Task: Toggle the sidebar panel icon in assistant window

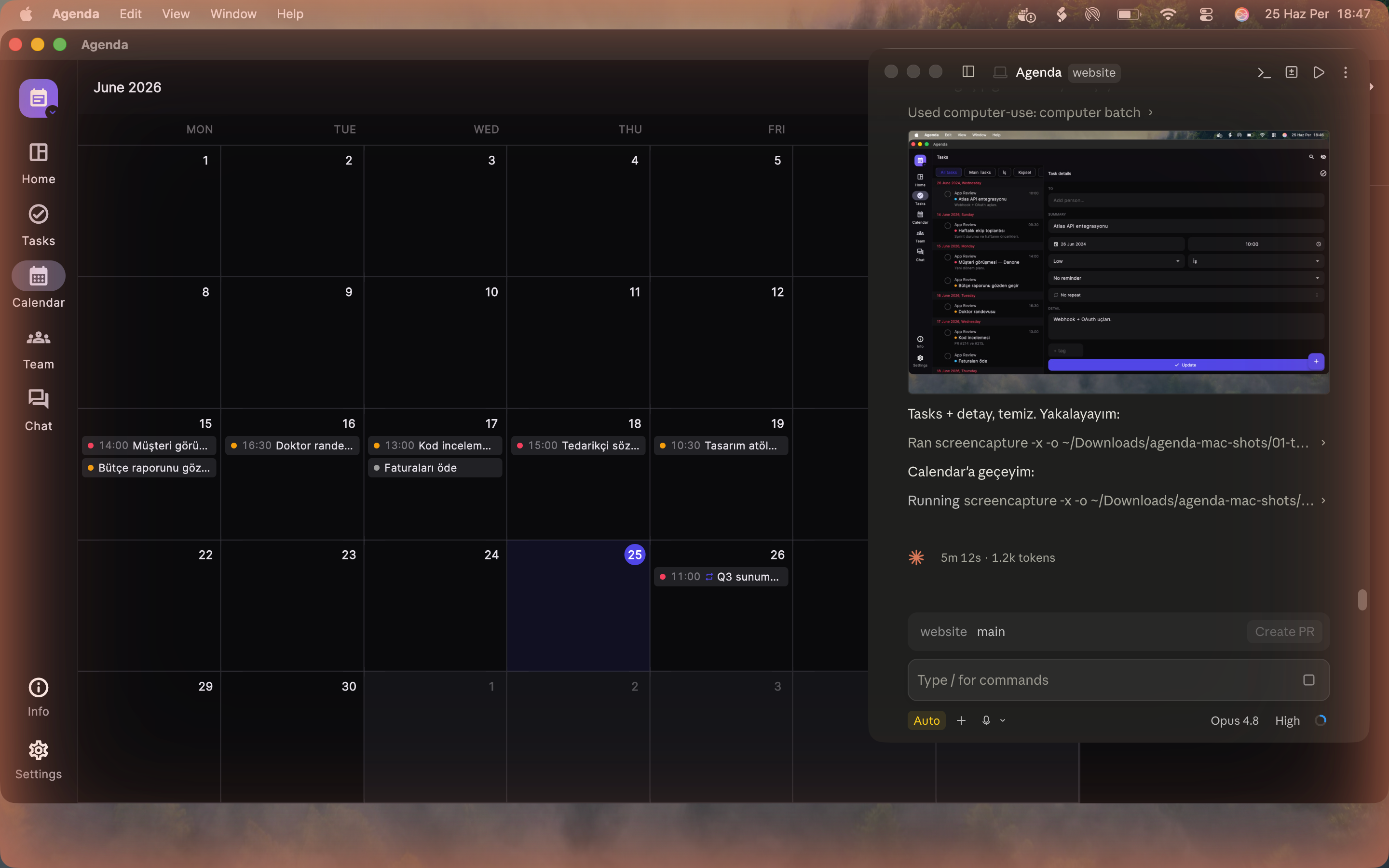Action: pos(968,72)
